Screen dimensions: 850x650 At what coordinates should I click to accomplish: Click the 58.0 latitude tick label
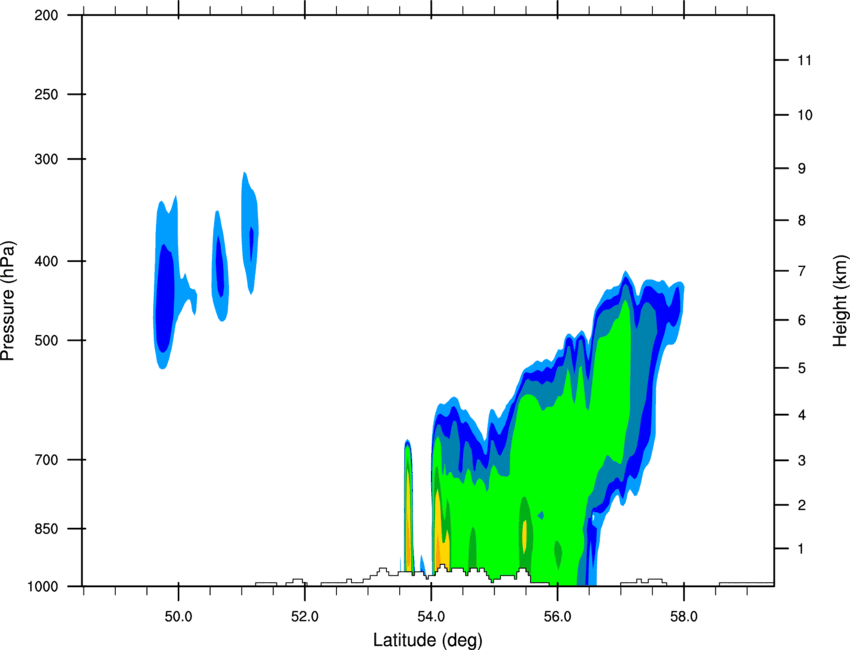(684, 617)
